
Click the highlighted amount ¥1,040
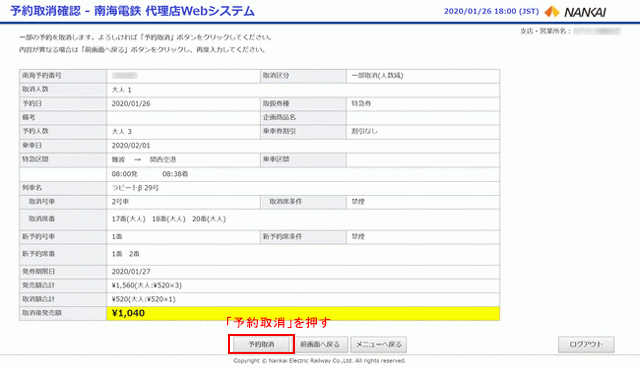(128, 313)
